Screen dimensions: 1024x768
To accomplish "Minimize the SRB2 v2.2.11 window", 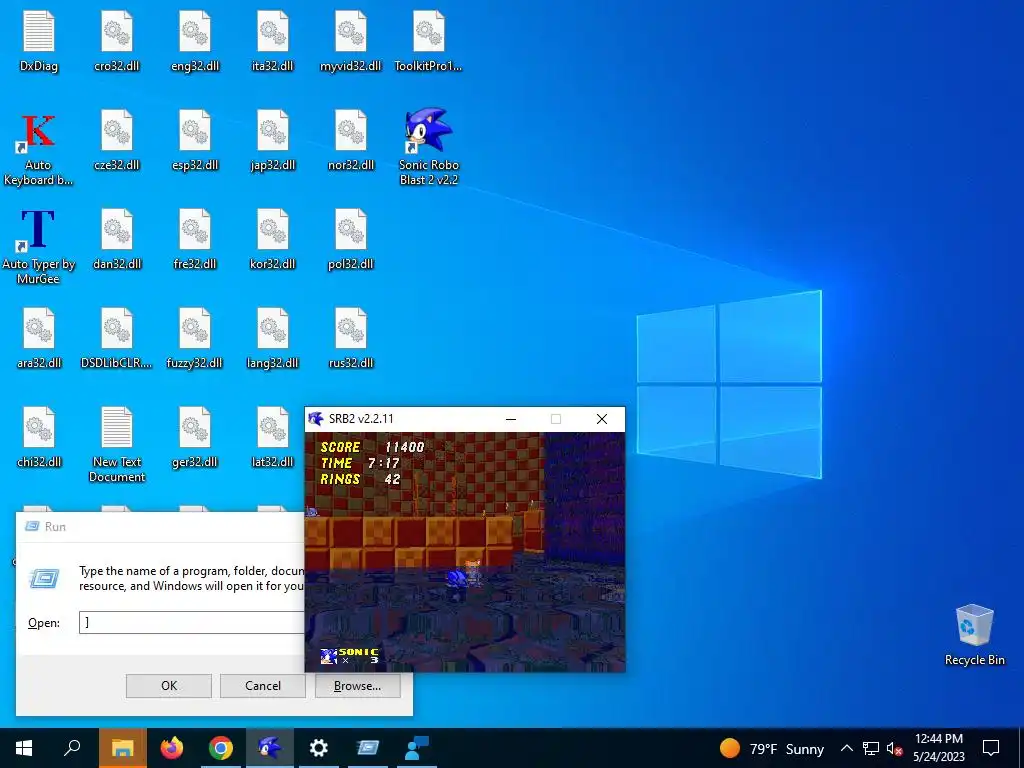I will point(511,419).
